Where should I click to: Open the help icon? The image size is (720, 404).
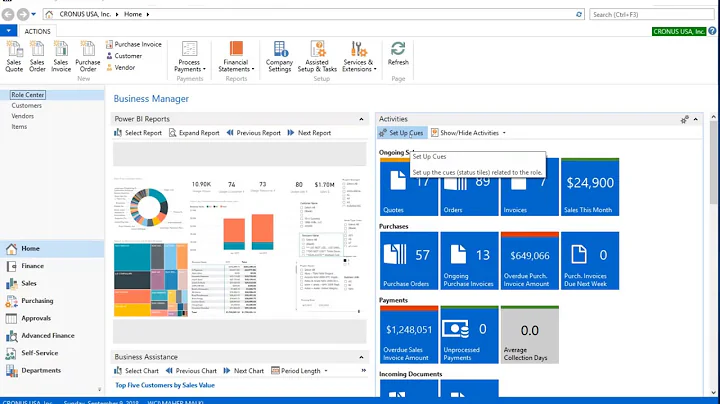point(712,31)
